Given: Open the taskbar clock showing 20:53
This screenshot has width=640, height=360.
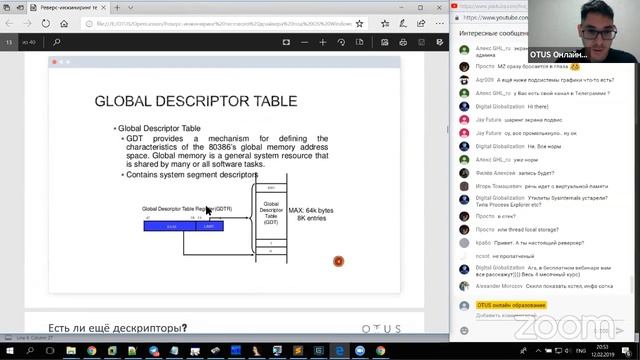Looking at the screenshot, I should pyautogui.click(x=602, y=351).
